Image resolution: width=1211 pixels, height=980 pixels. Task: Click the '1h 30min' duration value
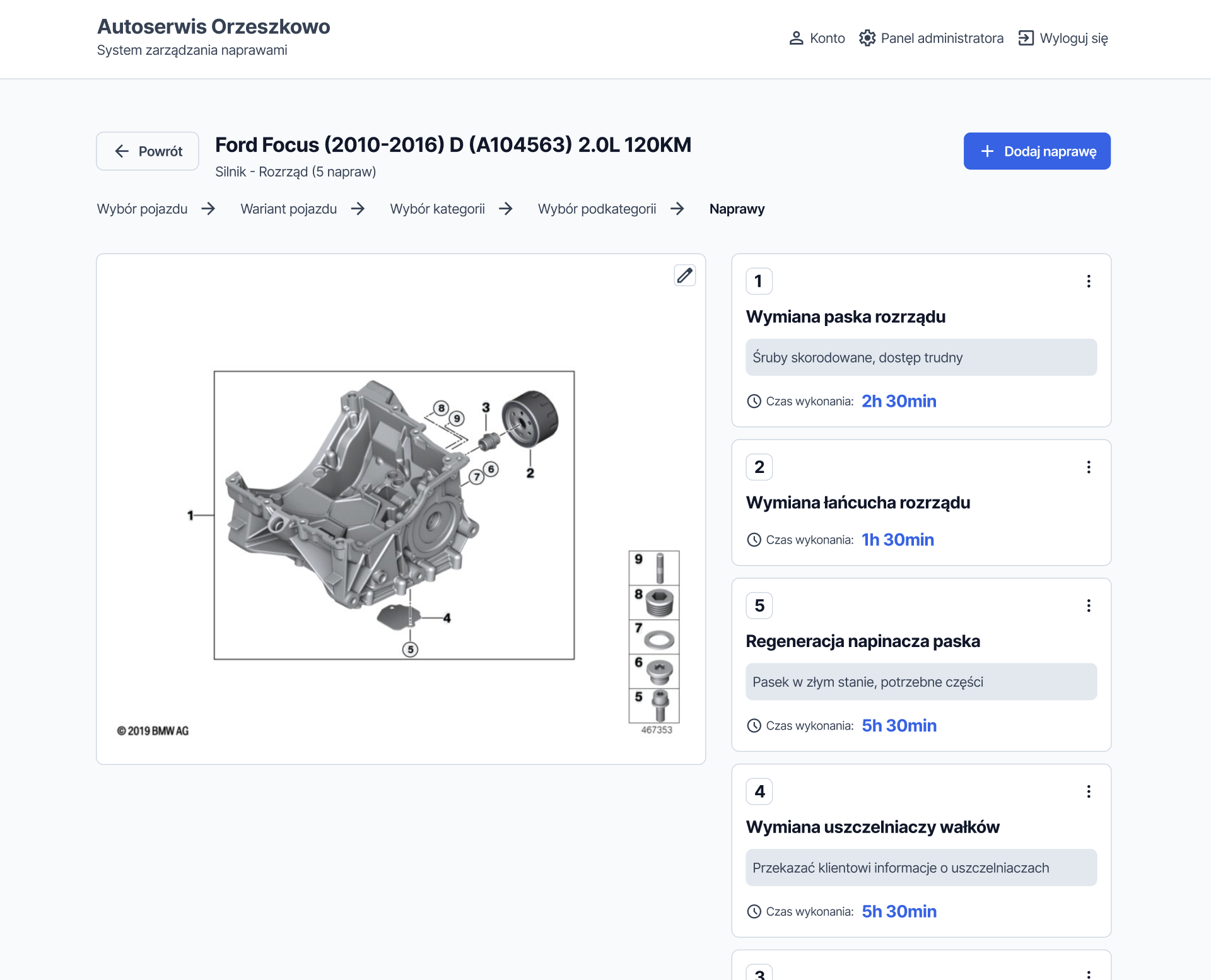pyautogui.click(x=898, y=540)
